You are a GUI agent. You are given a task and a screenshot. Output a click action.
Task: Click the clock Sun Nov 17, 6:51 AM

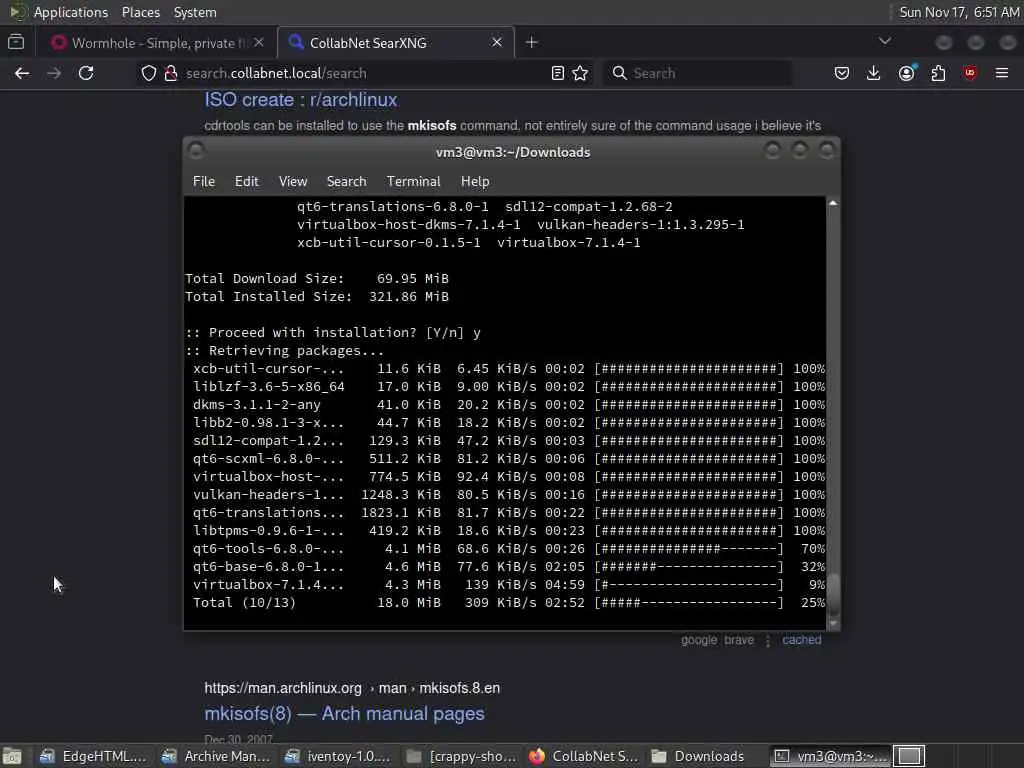(x=959, y=12)
